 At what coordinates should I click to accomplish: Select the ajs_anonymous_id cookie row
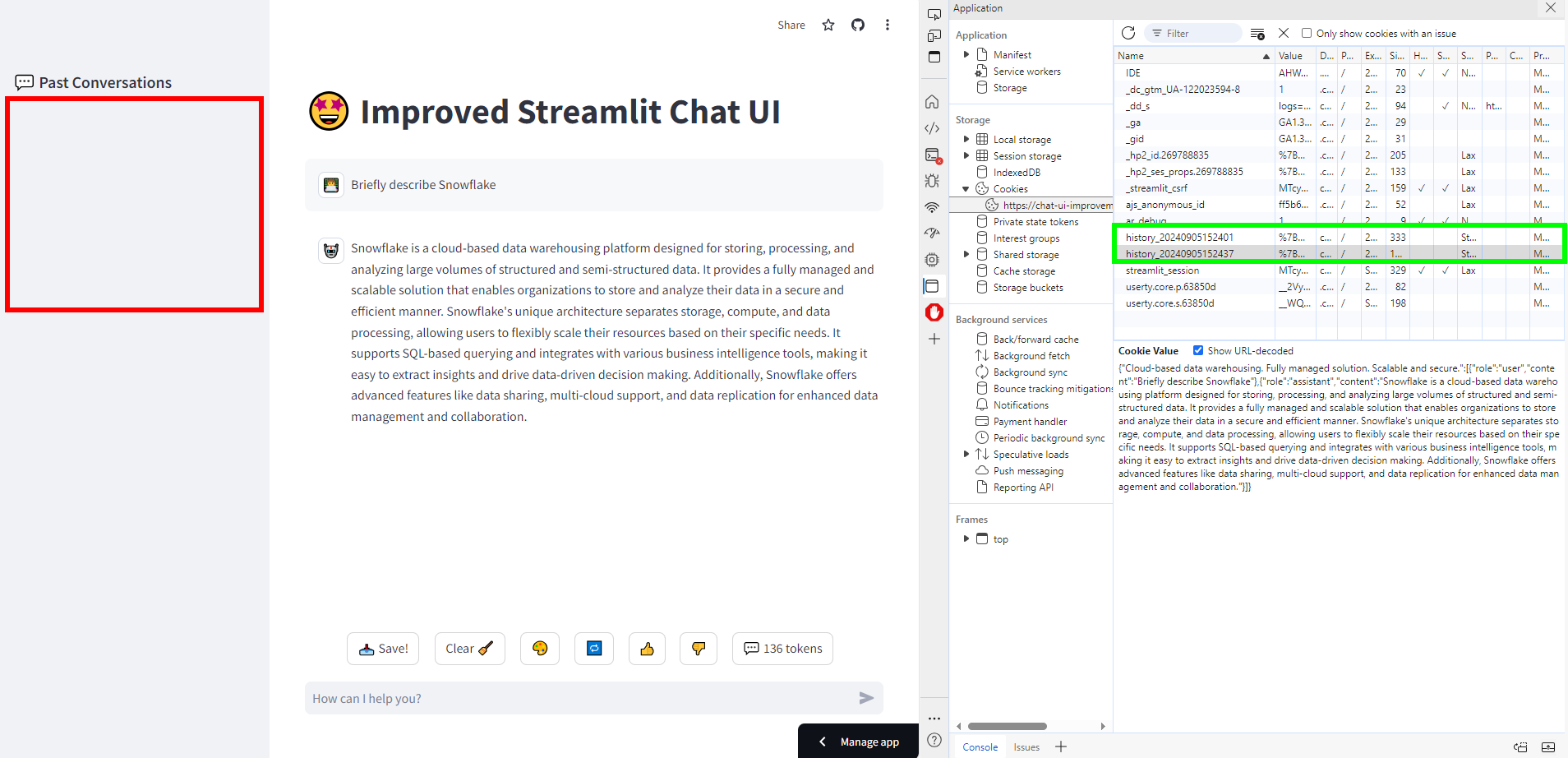click(1338, 205)
